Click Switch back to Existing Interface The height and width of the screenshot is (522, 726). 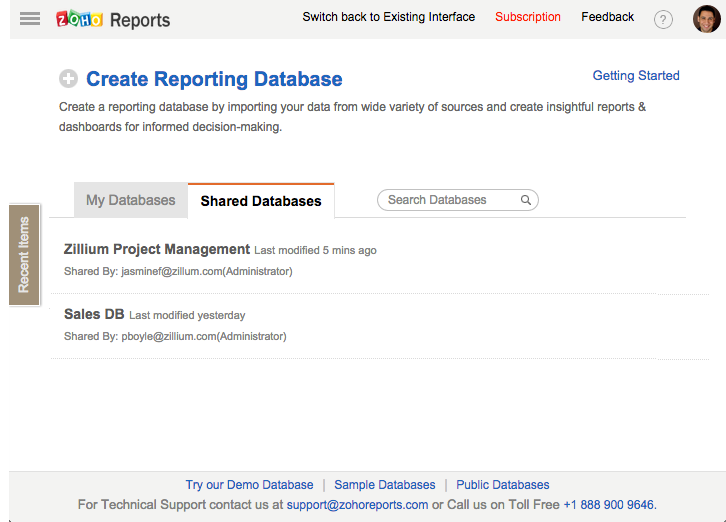(x=388, y=17)
